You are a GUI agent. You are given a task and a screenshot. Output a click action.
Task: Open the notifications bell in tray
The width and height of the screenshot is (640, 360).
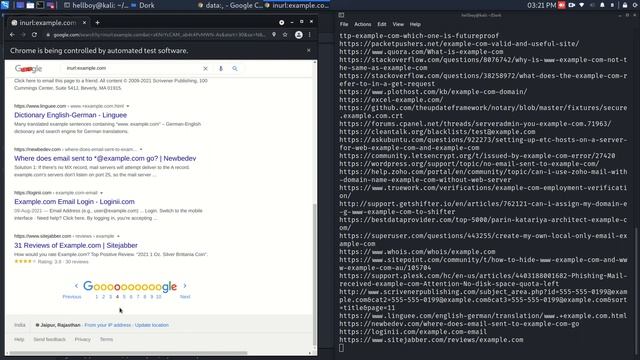click(x=602, y=5)
